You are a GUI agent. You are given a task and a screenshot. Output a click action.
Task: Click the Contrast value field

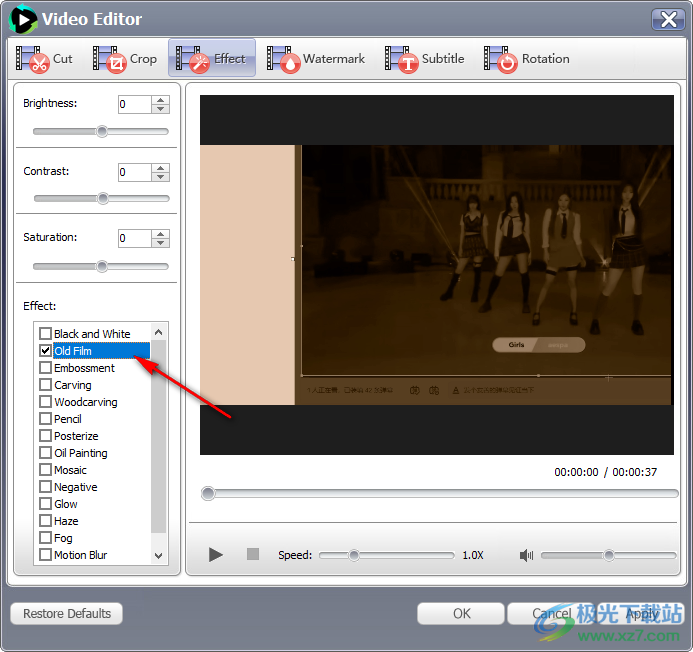coord(135,172)
